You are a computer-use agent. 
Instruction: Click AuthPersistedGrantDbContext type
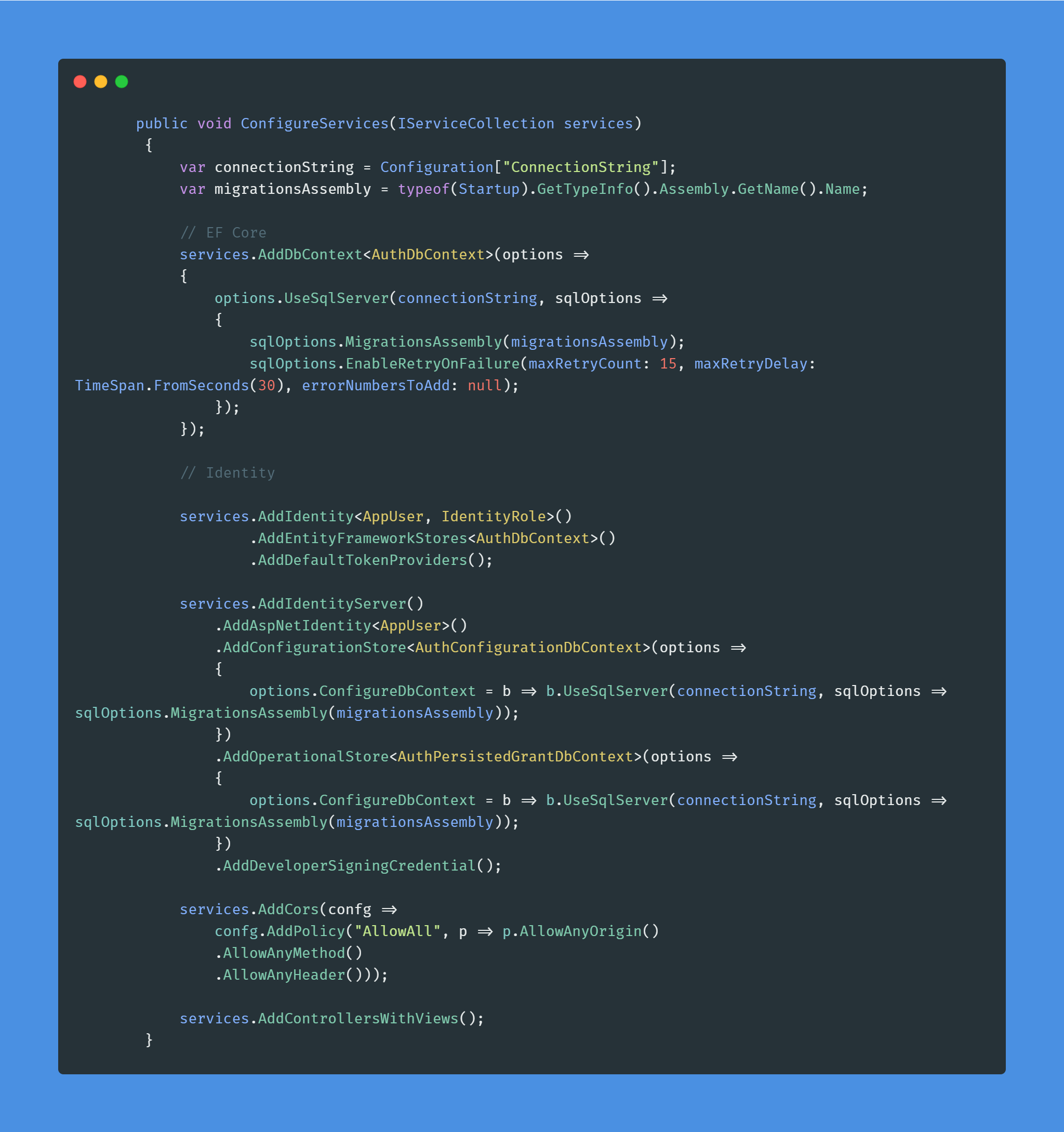pyautogui.click(x=515, y=757)
